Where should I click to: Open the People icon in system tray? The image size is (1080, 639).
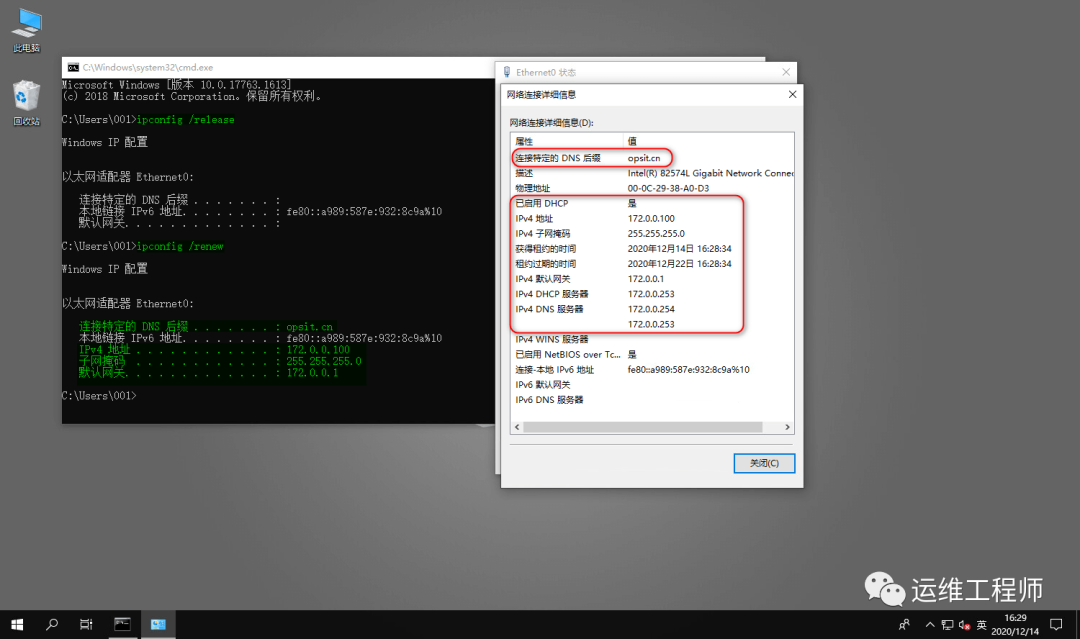904,625
